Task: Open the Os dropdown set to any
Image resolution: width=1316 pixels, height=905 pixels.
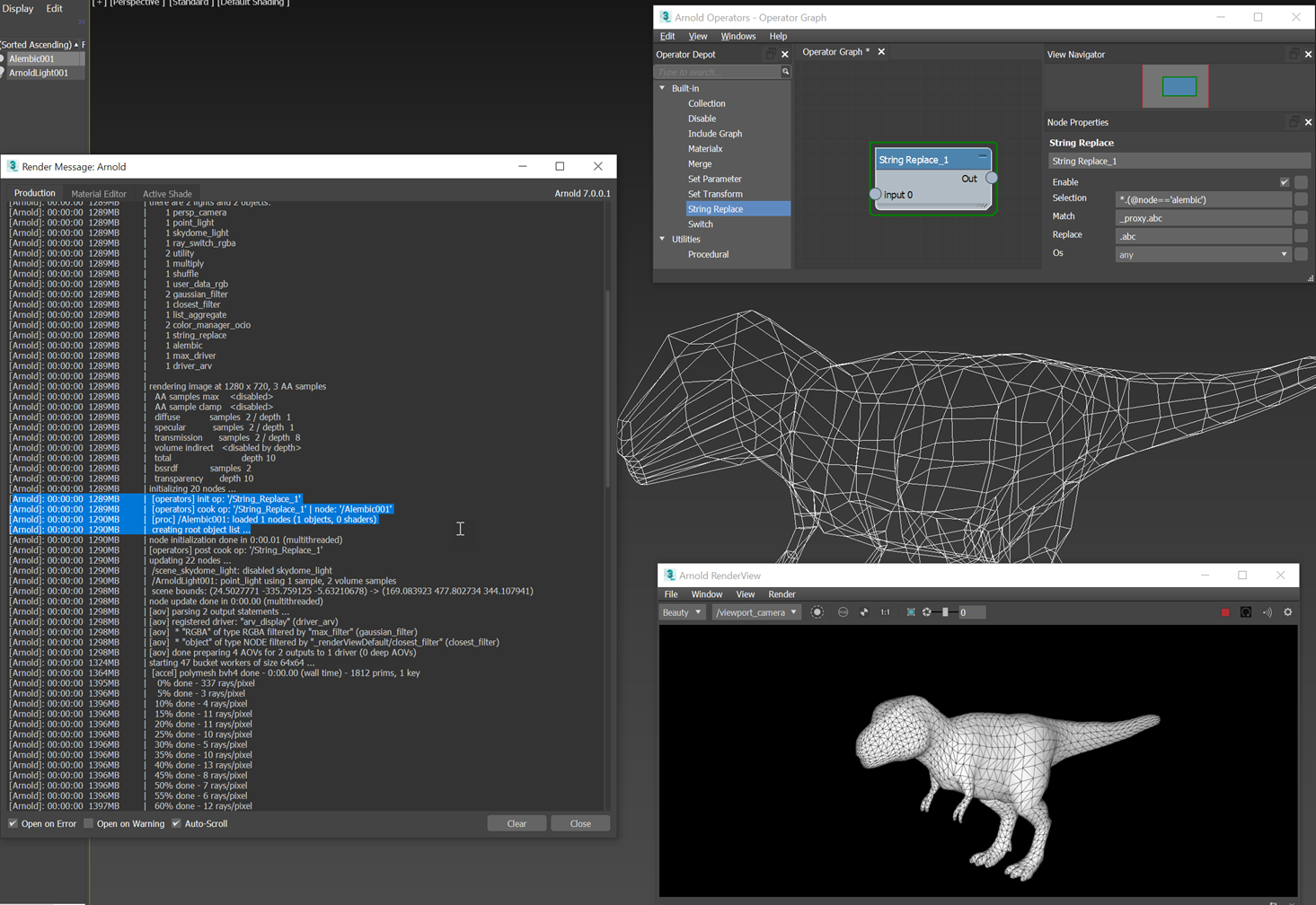Action: coord(1203,255)
